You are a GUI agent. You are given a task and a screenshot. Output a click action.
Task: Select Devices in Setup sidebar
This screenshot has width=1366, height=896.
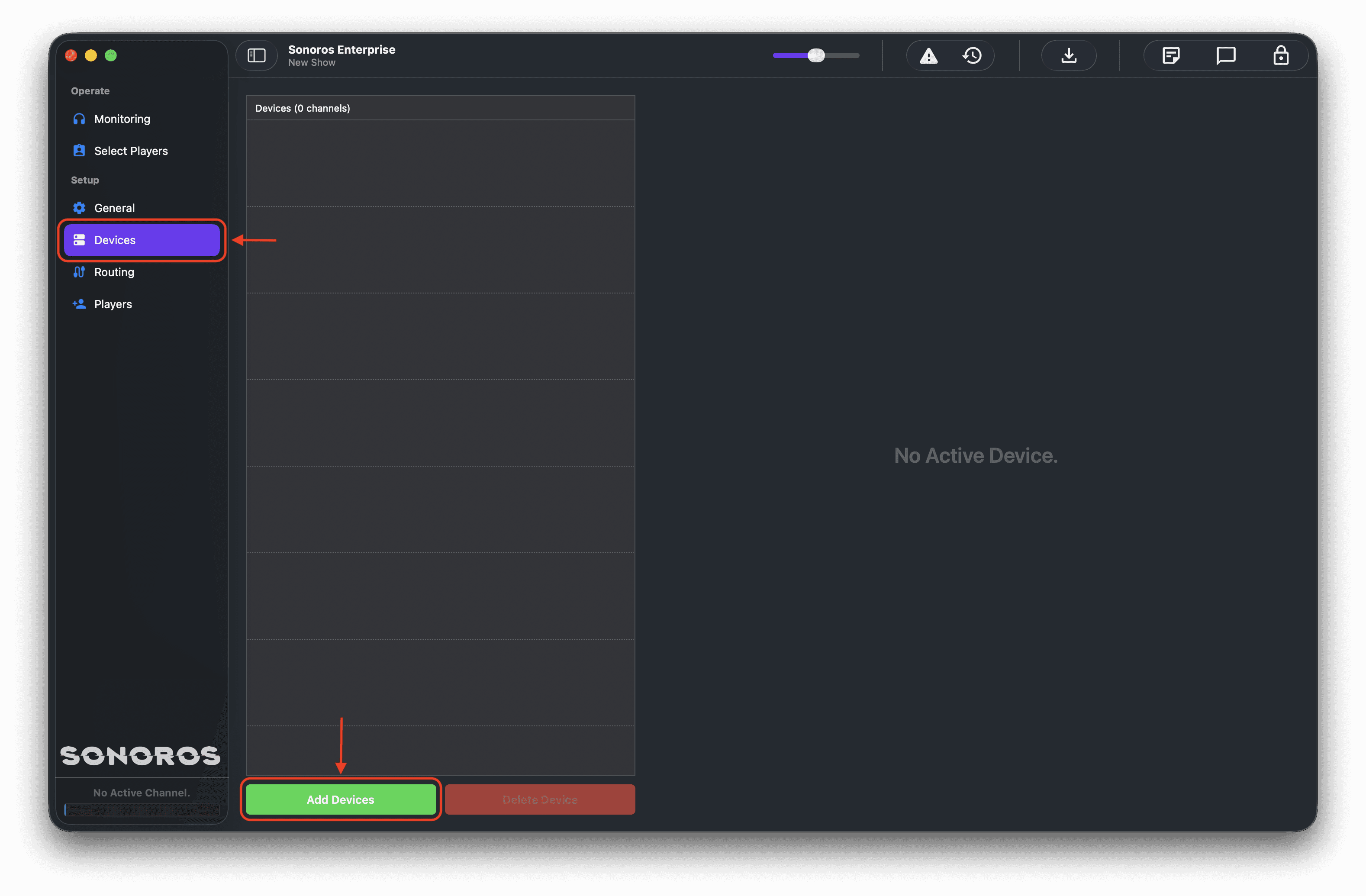coord(142,240)
